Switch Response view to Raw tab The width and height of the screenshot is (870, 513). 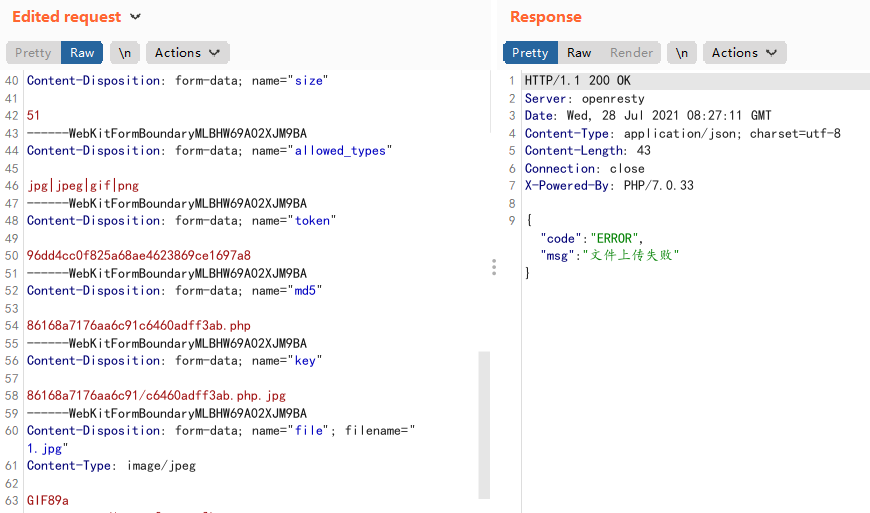click(579, 53)
